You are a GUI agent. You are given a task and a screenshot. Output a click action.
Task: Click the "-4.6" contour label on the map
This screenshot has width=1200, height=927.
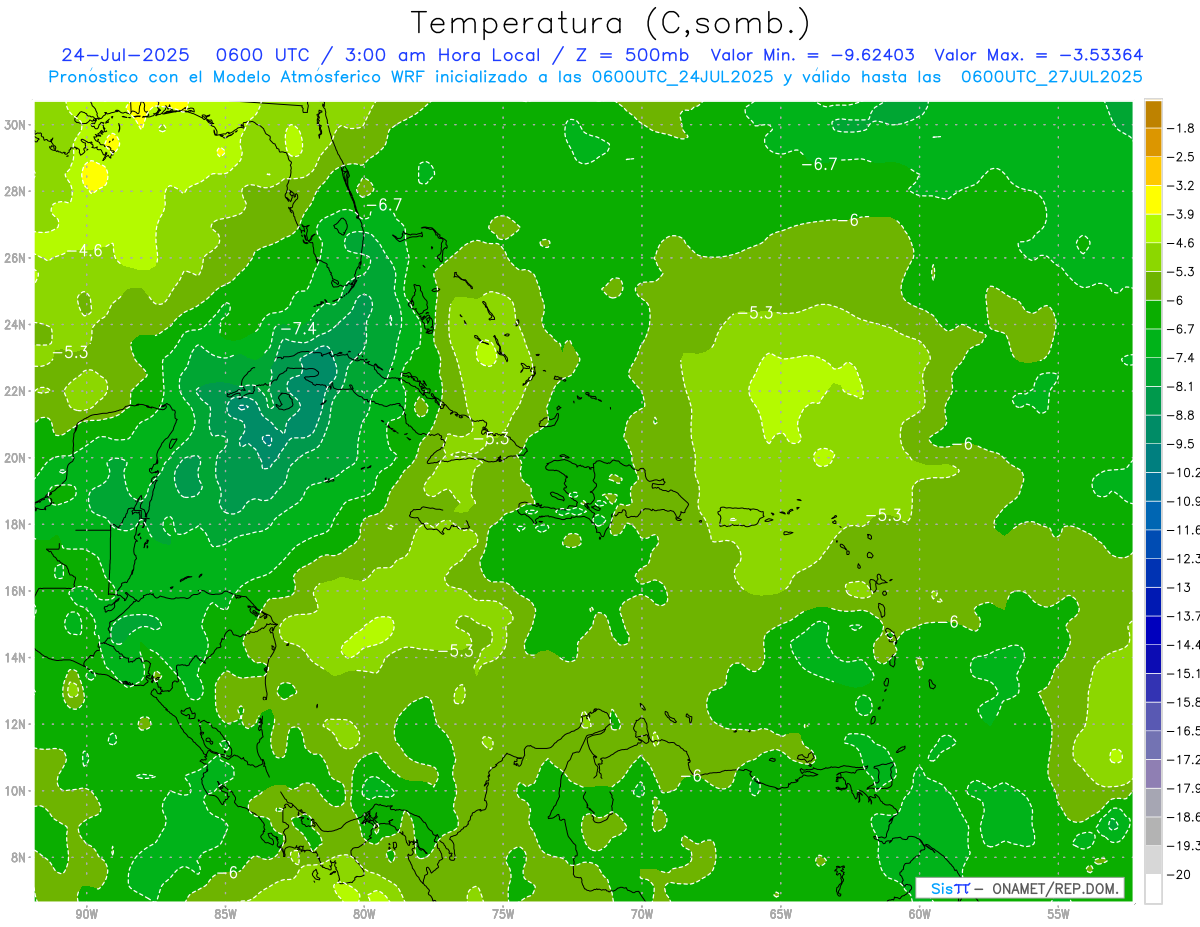[84, 250]
